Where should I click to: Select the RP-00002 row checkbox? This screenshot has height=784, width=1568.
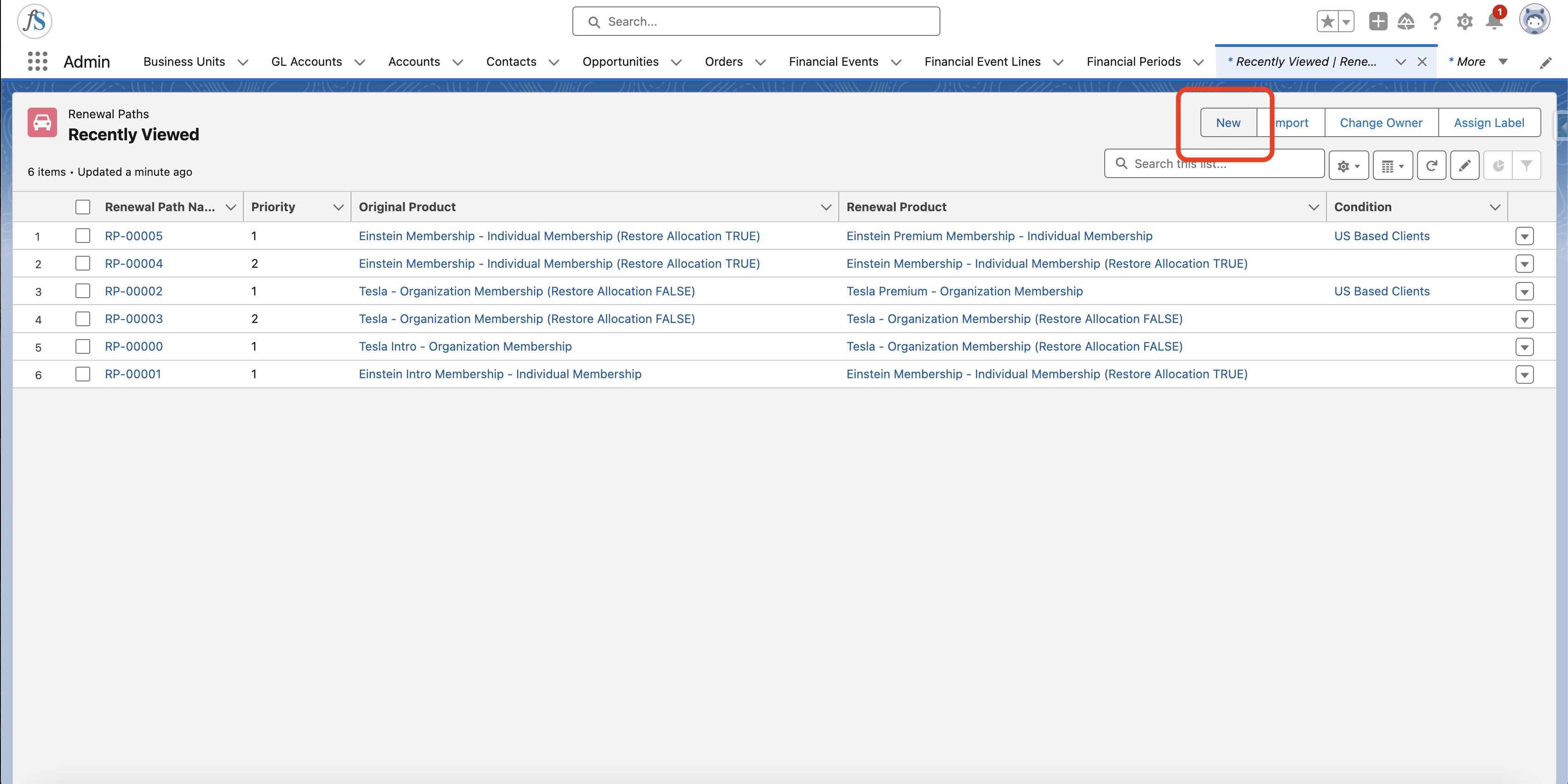tap(83, 291)
